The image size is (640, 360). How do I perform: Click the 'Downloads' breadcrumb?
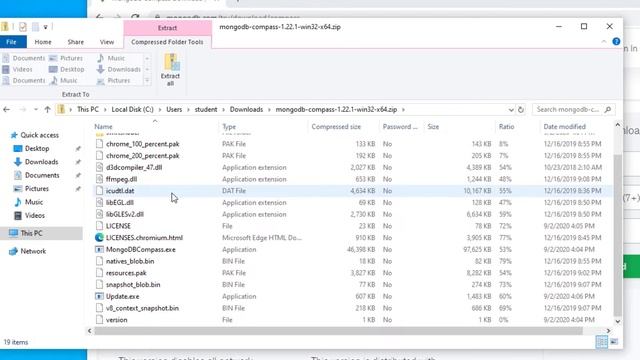[246, 109]
